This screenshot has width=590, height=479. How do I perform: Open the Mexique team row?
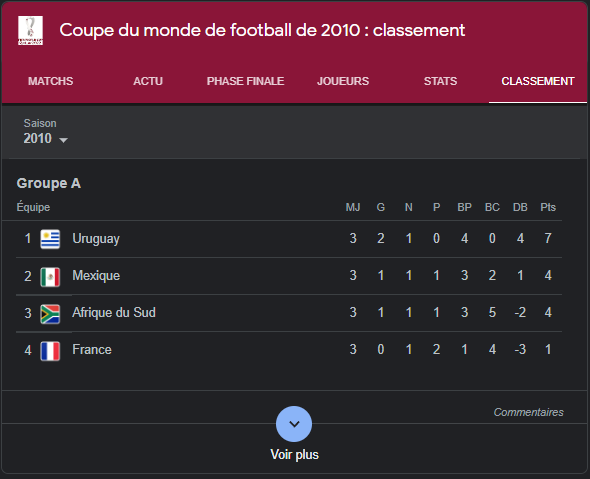tap(289, 276)
